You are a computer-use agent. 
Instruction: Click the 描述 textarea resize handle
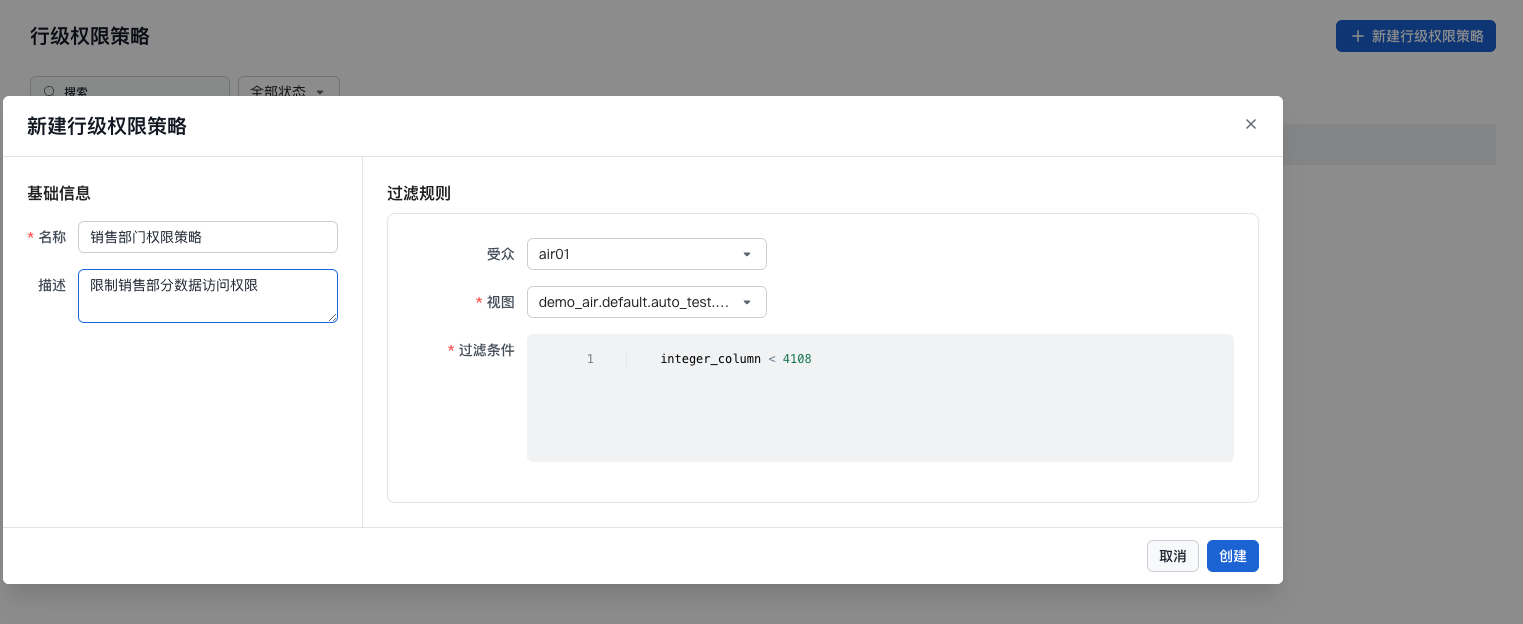(332, 317)
